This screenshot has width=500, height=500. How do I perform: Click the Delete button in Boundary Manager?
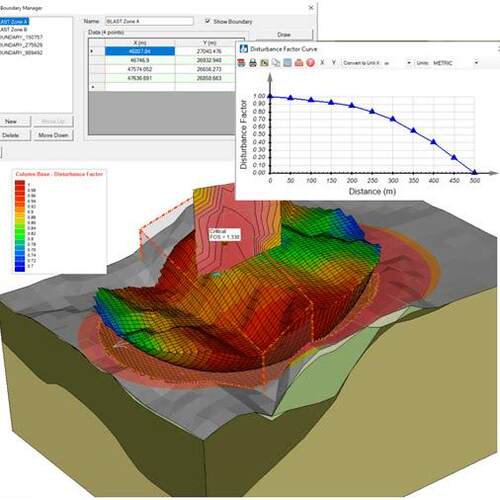tap(15, 135)
